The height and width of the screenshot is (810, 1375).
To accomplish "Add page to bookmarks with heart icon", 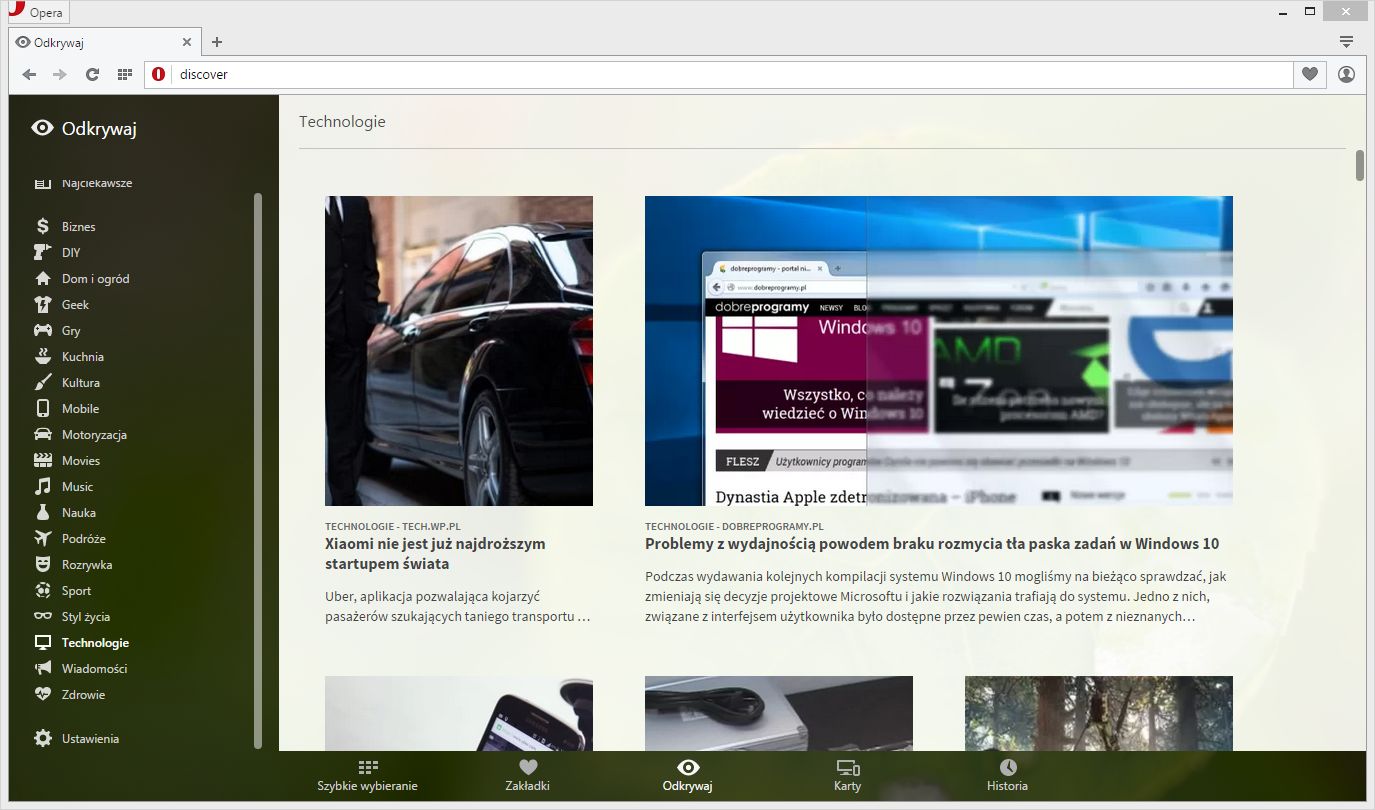I will point(1309,74).
